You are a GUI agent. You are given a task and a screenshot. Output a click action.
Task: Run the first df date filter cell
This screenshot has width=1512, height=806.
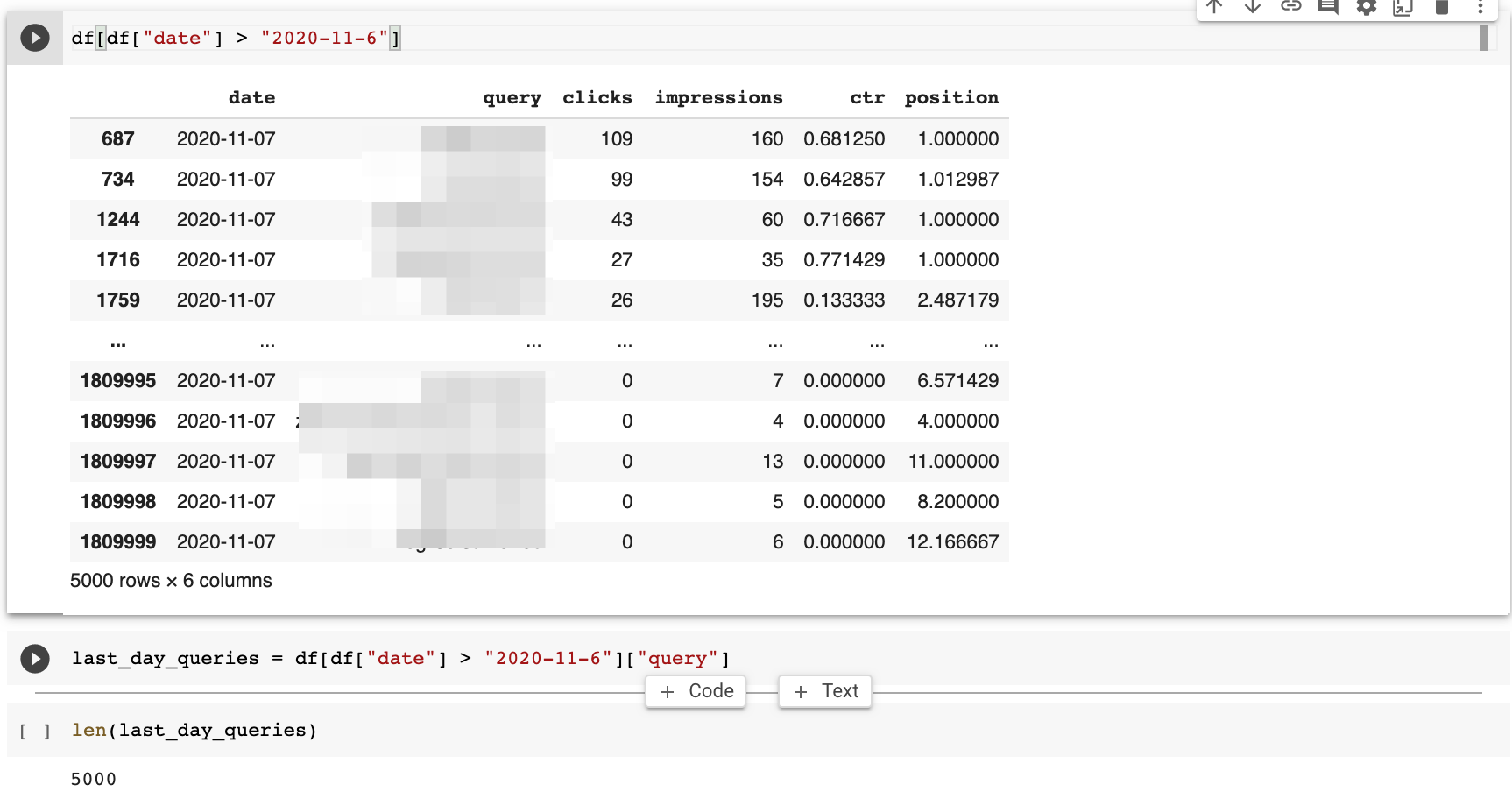(35, 38)
